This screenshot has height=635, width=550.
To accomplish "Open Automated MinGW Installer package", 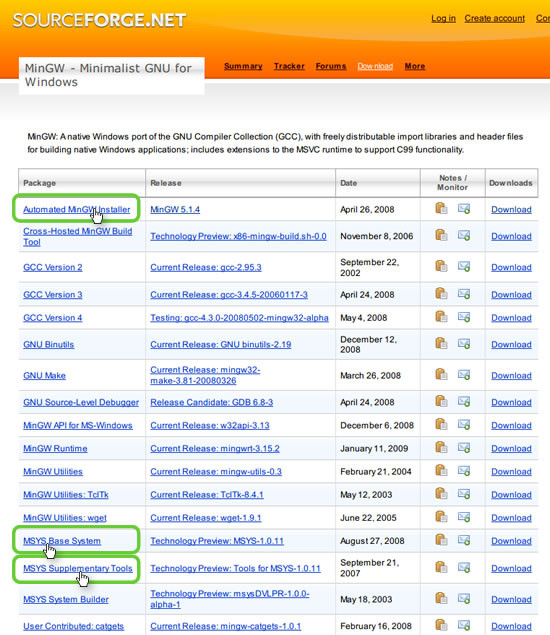I will 77,209.
